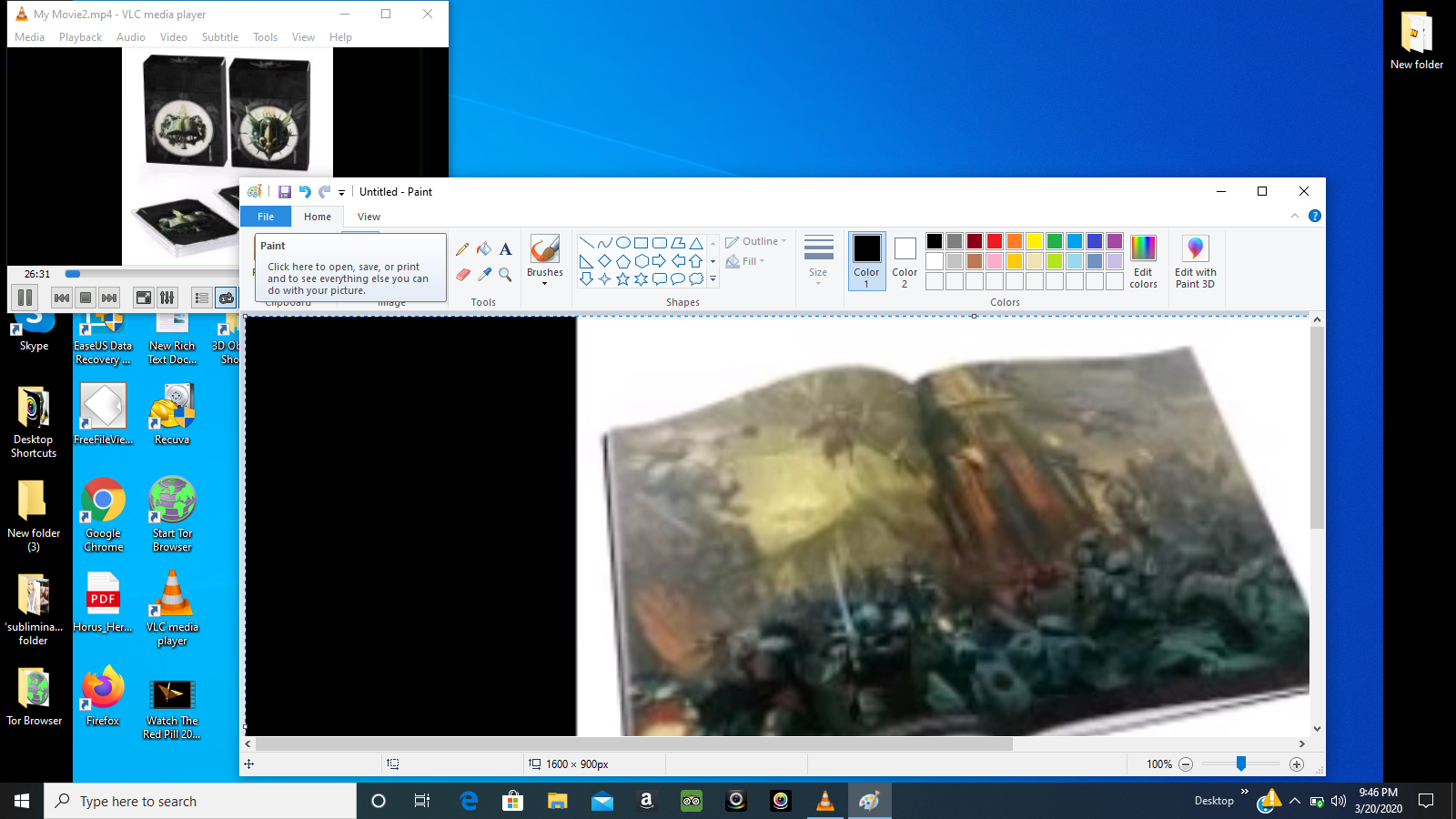Image resolution: width=1456 pixels, height=819 pixels.
Task: Pause the VLC video playback
Action: (x=25, y=298)
